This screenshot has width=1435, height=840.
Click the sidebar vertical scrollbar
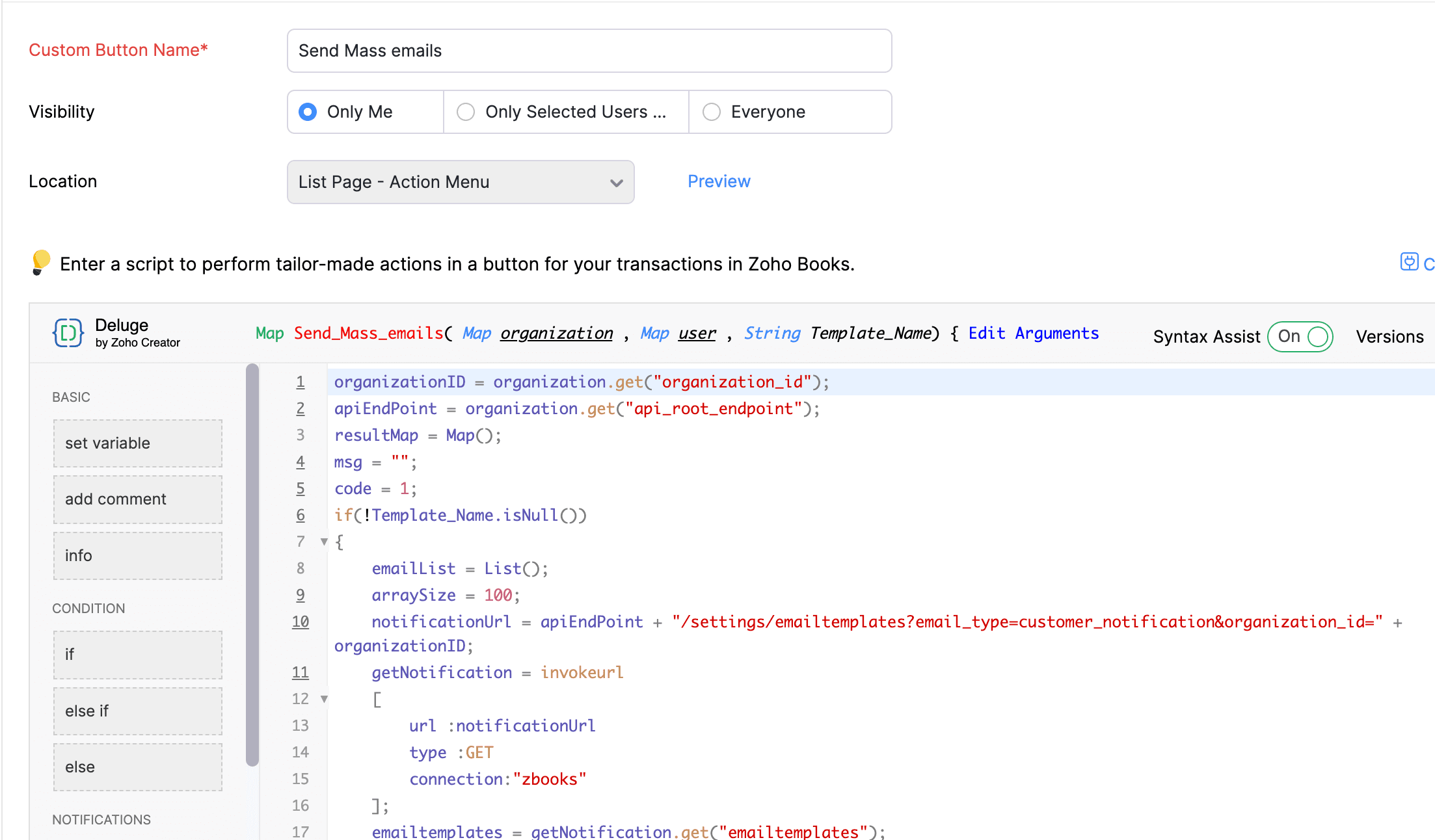tap(252, 564)
